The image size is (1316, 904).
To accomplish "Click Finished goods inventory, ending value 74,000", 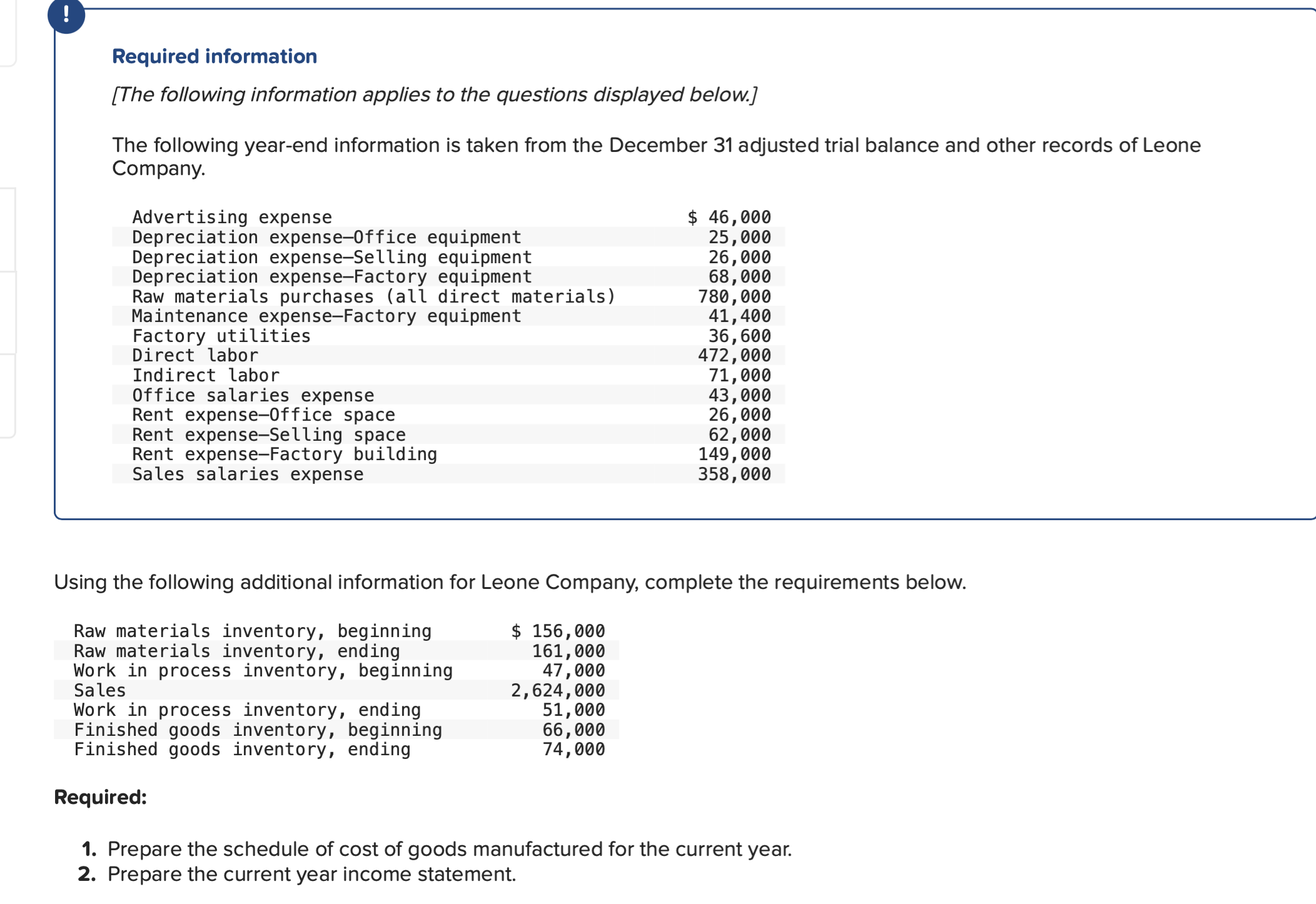I will tap(573, 749).
